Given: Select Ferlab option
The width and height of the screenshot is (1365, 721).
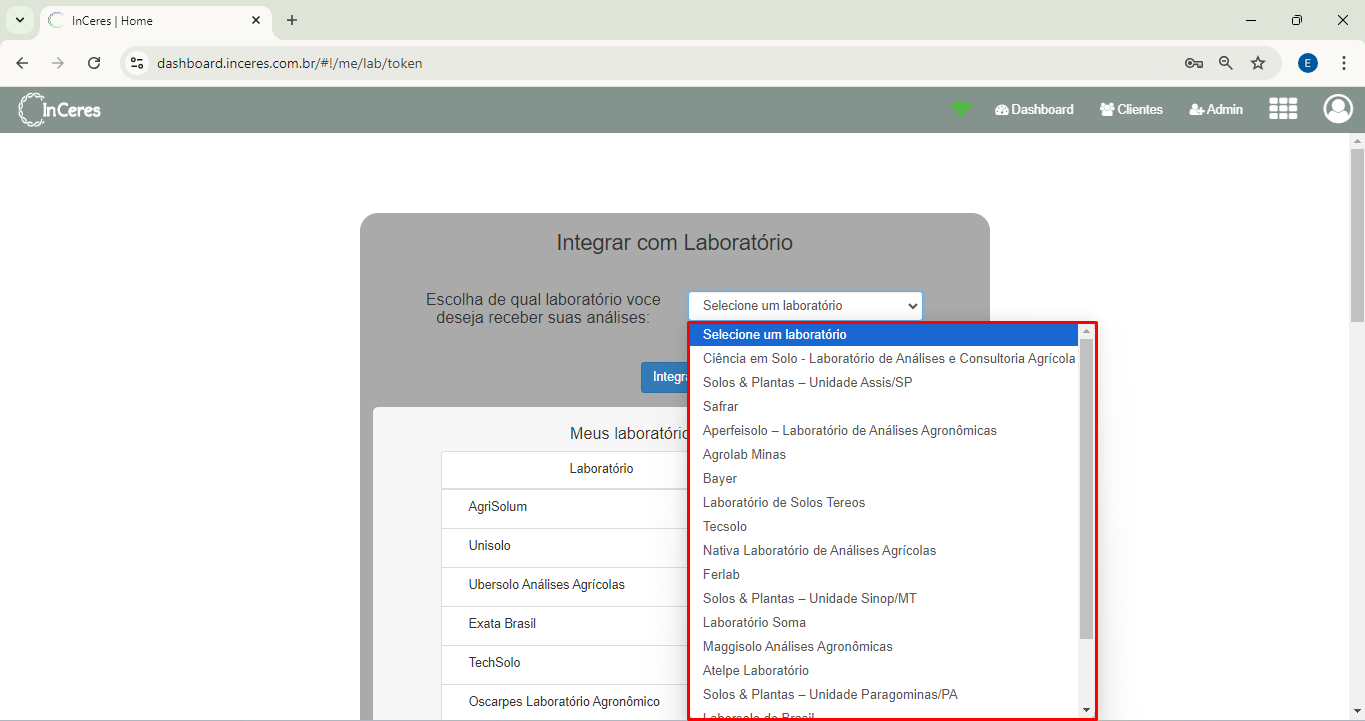Looking at the screenshot, I should (884, 574).
